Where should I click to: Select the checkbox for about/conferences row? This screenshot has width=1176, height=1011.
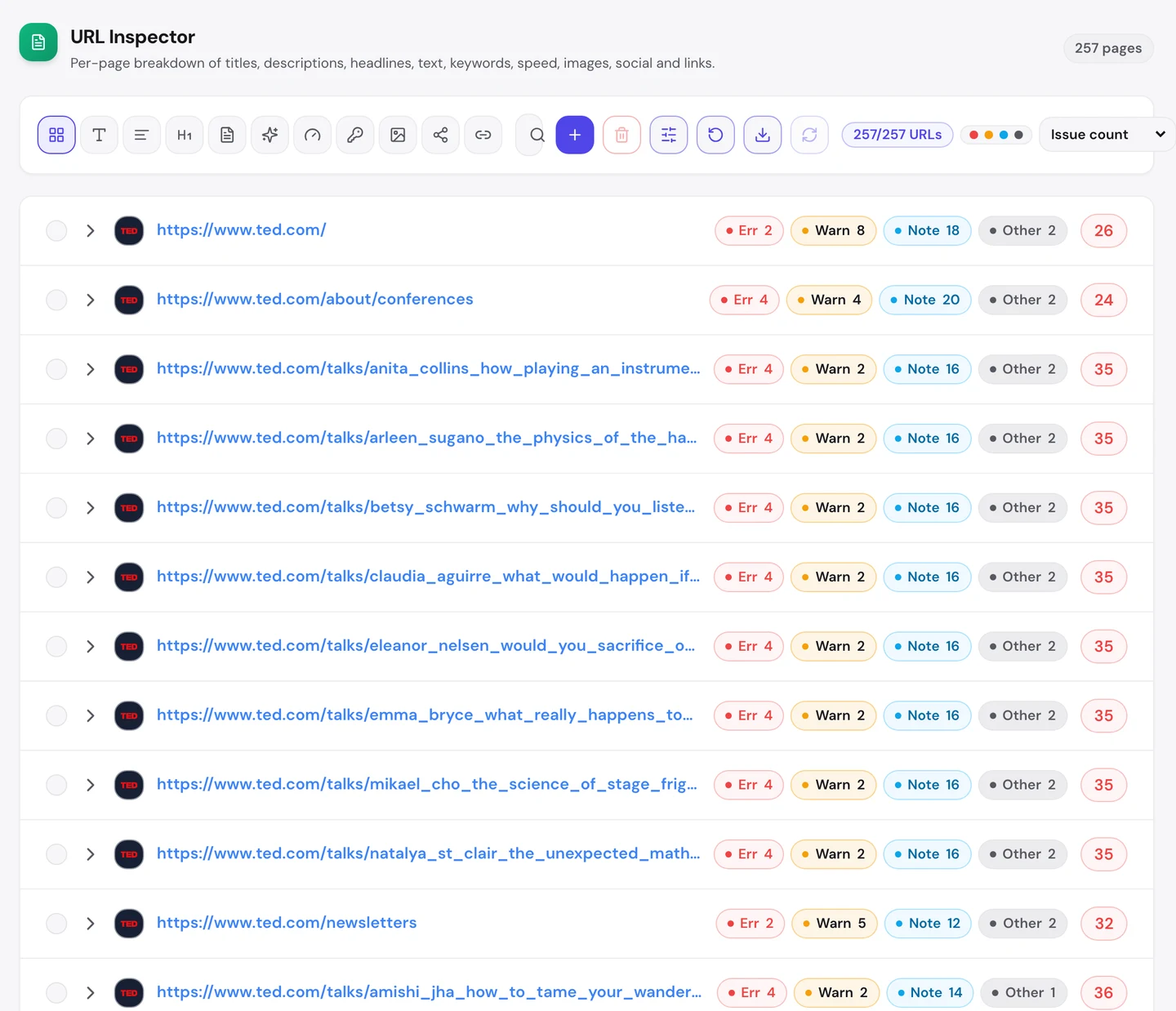click(56, 300)
